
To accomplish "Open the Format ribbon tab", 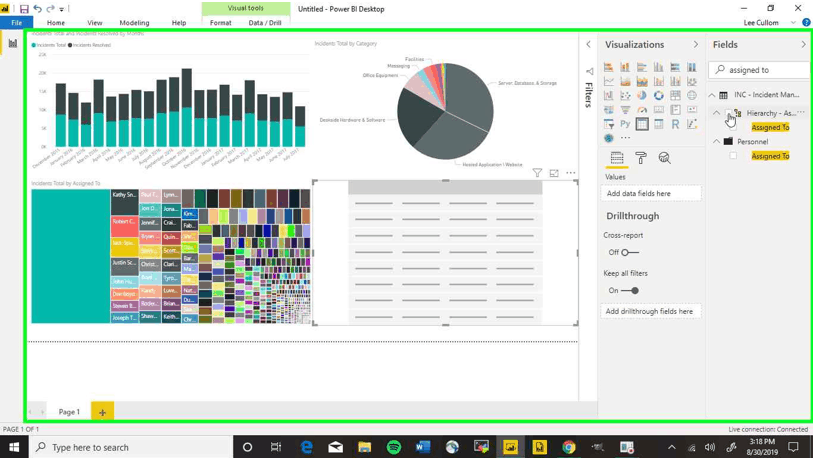I will (220, 23).
